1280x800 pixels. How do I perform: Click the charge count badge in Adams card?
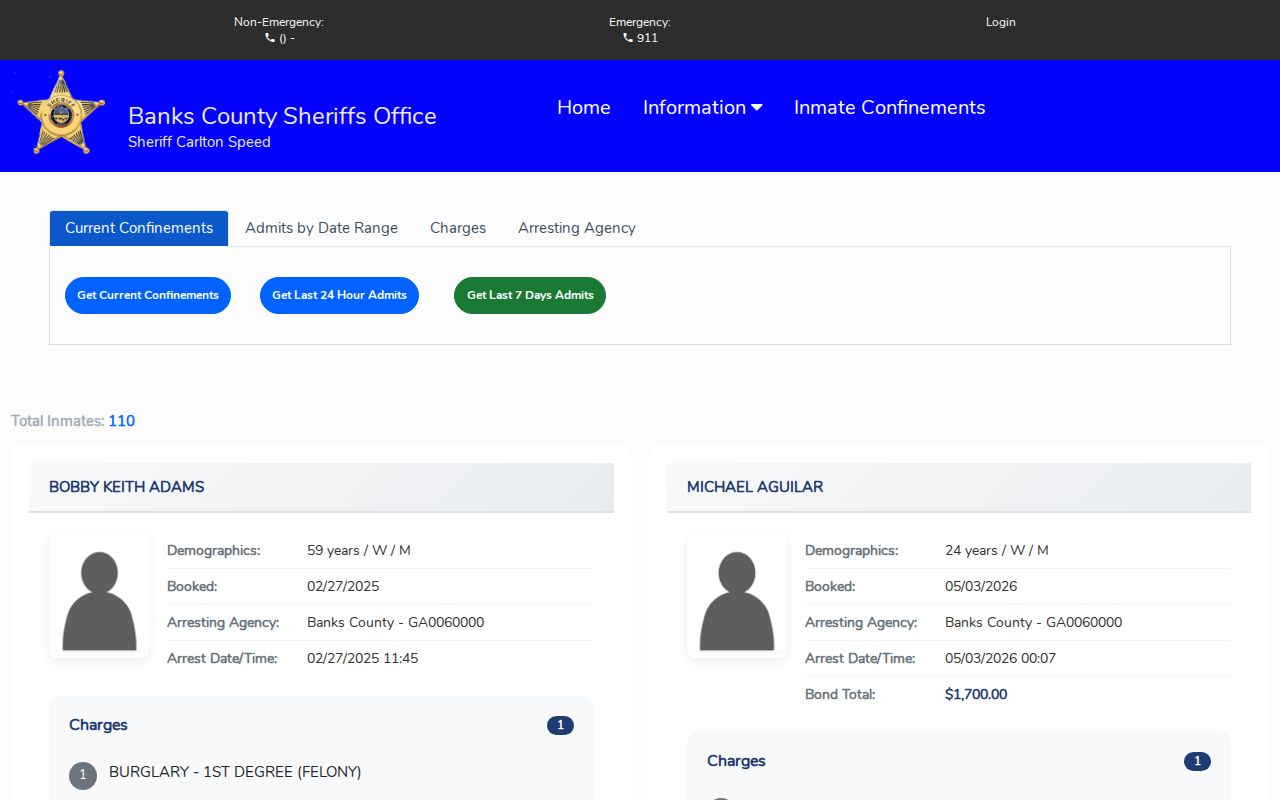(x=560, y=725)
